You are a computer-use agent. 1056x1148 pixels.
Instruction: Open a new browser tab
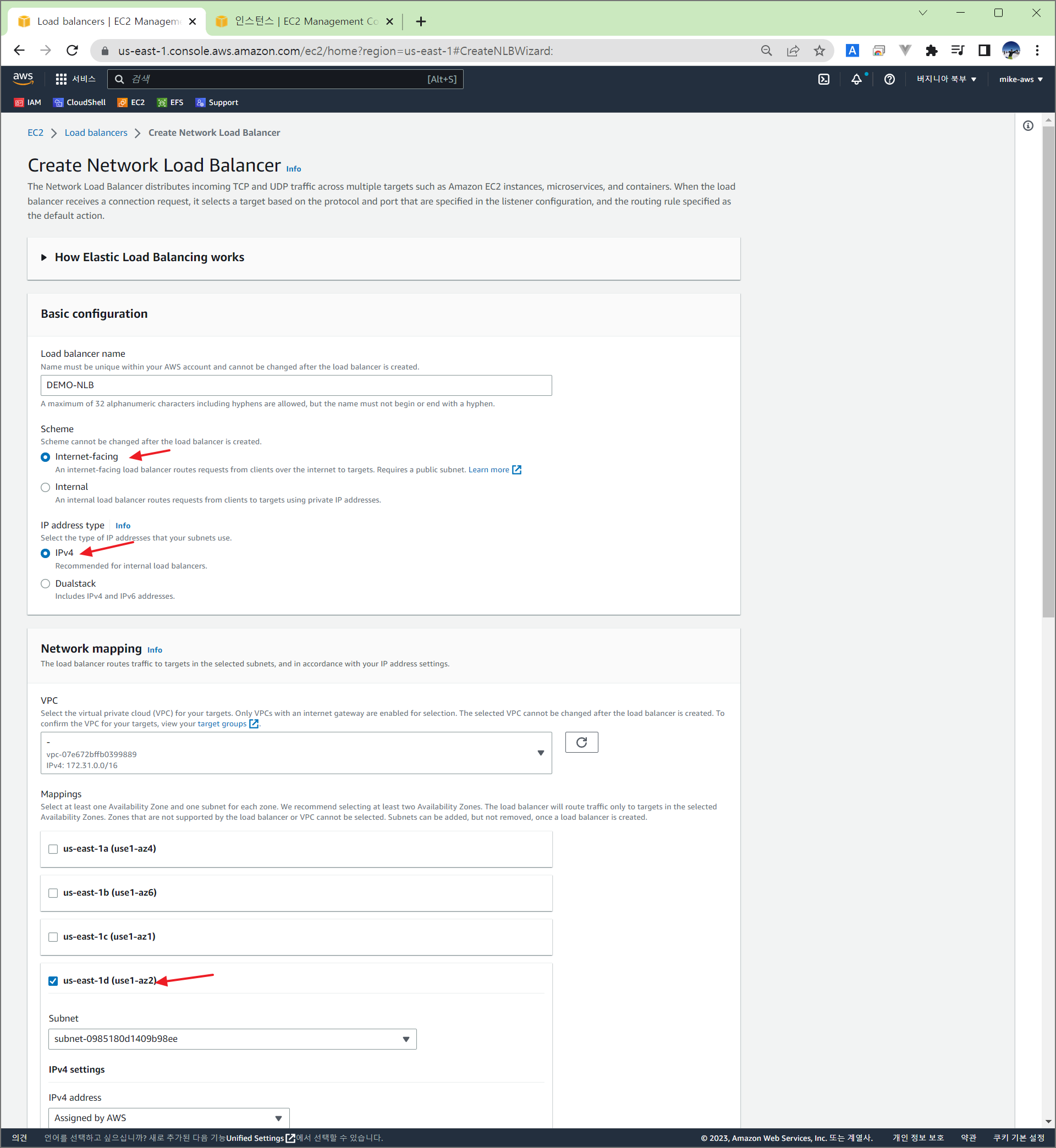(x=421, y=21)
